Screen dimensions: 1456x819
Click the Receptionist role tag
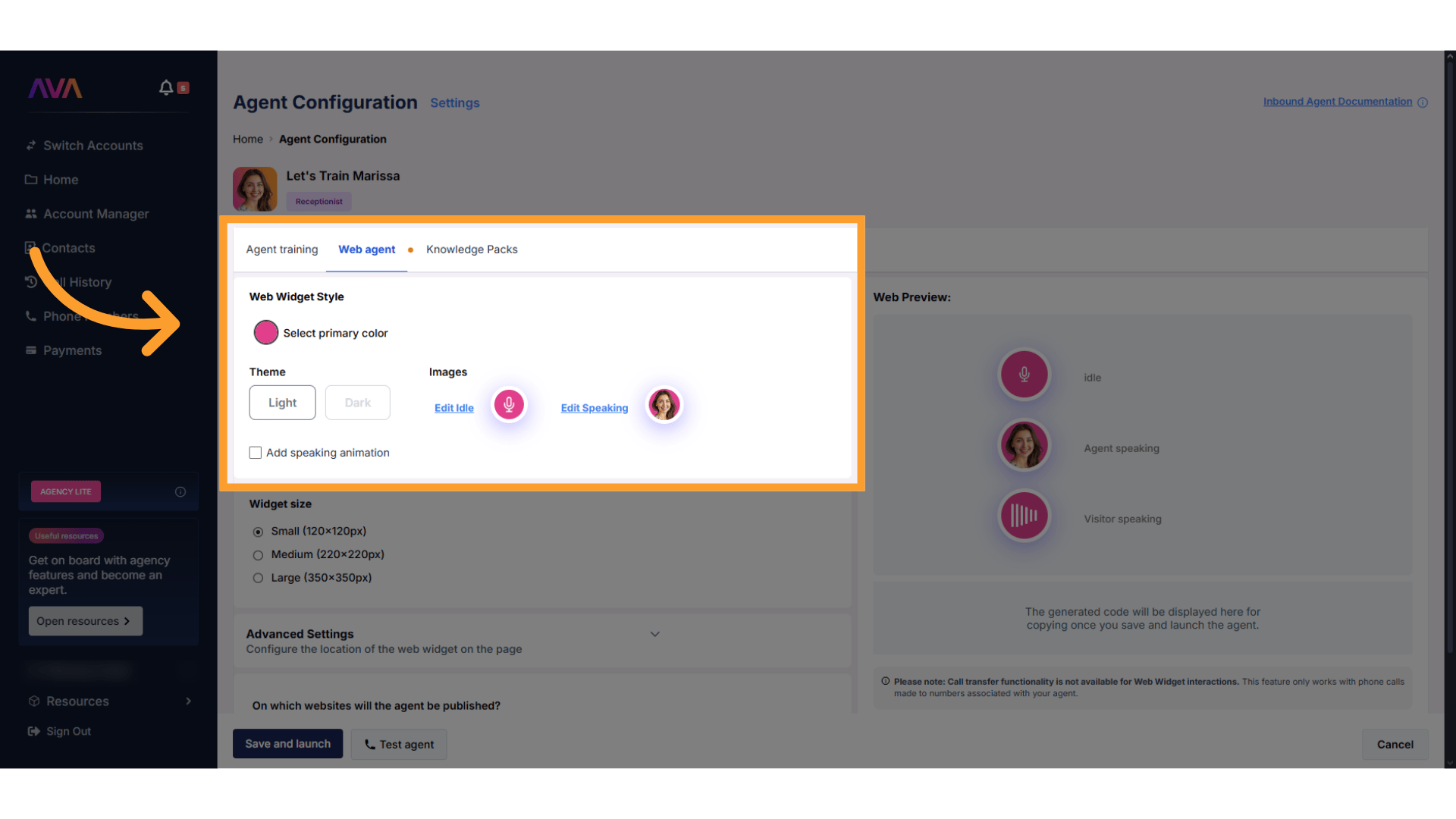click(319, 202)
